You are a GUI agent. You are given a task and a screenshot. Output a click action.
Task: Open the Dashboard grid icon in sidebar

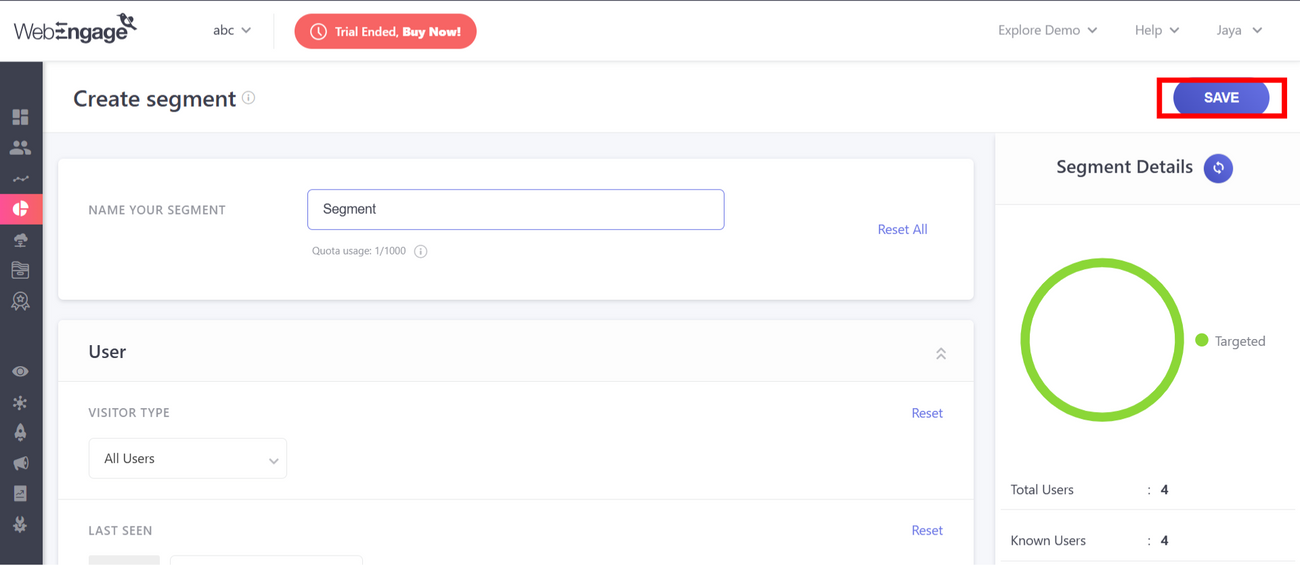coord(20,117)
